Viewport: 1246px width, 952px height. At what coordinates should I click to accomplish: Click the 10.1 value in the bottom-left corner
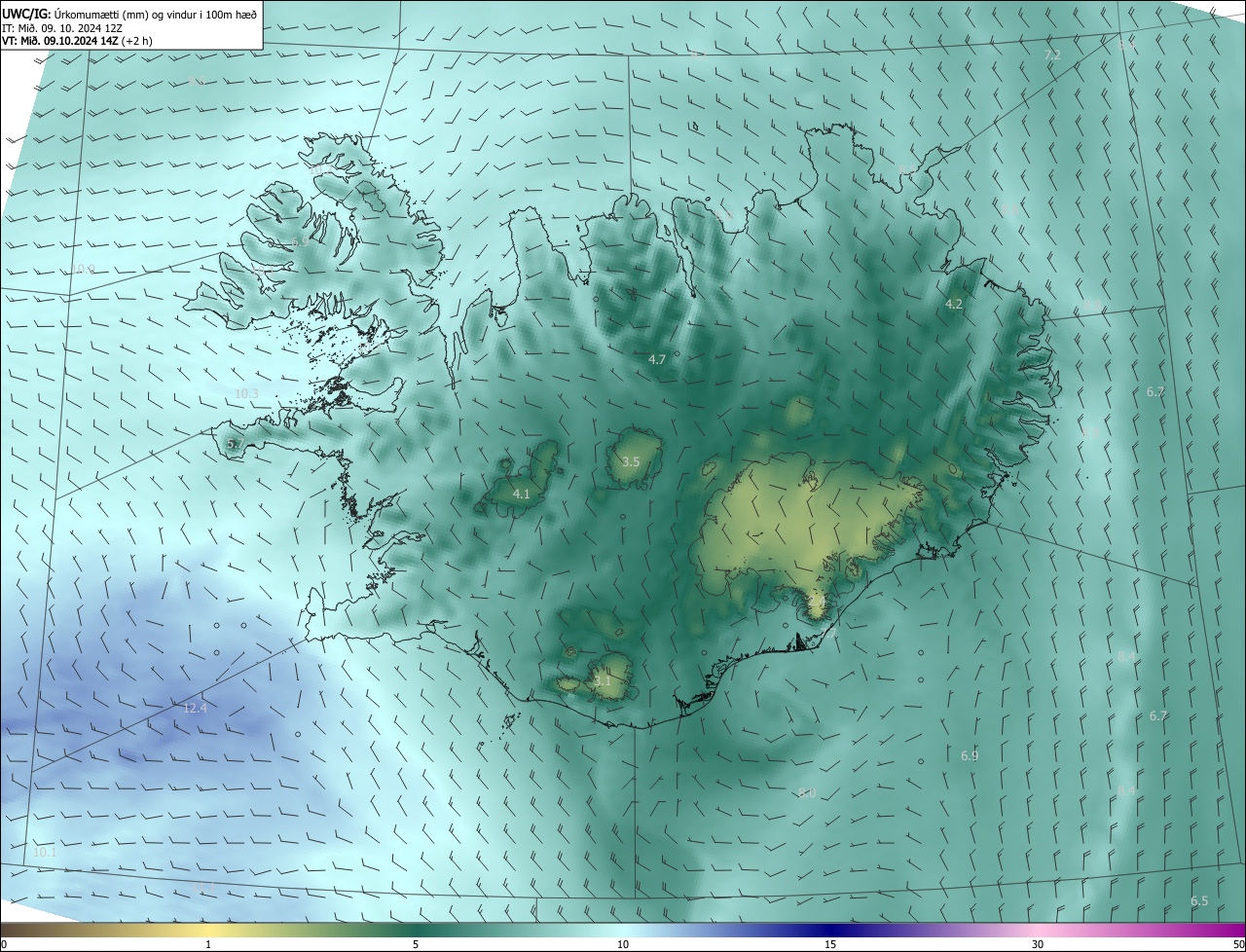pyautogui.click(x=45, y=852)
